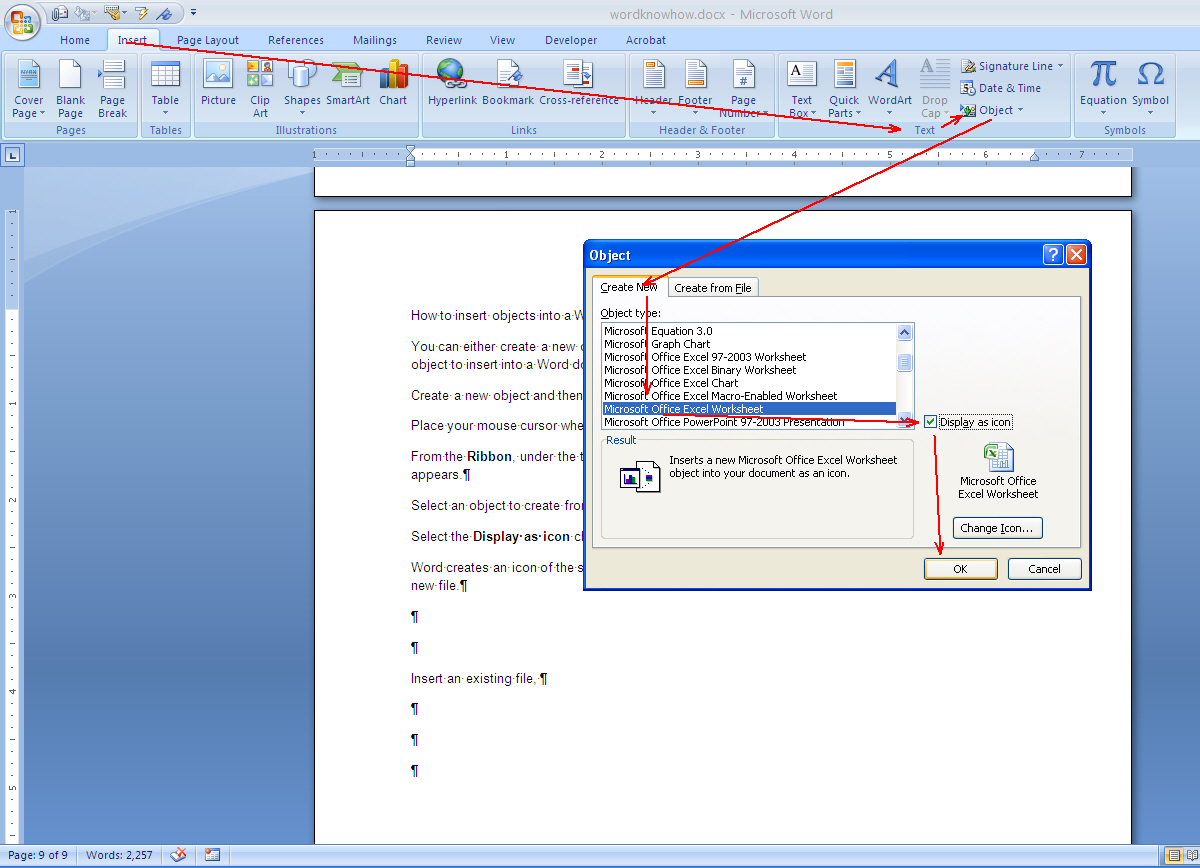Confirm the Object dialog with OK
This screenshot has height=868, width=1200.
tap(961, 569)
